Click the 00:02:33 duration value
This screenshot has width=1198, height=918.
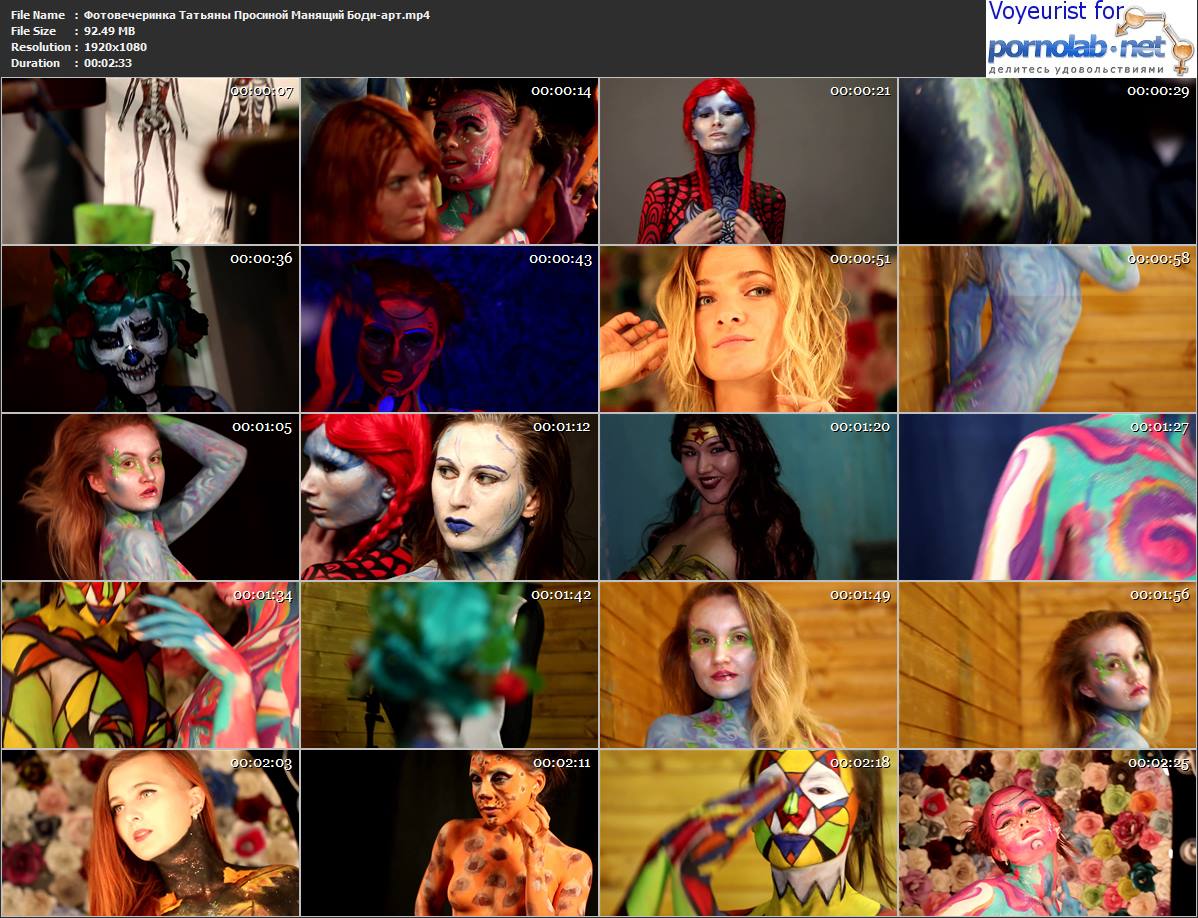tap(108, 63)
